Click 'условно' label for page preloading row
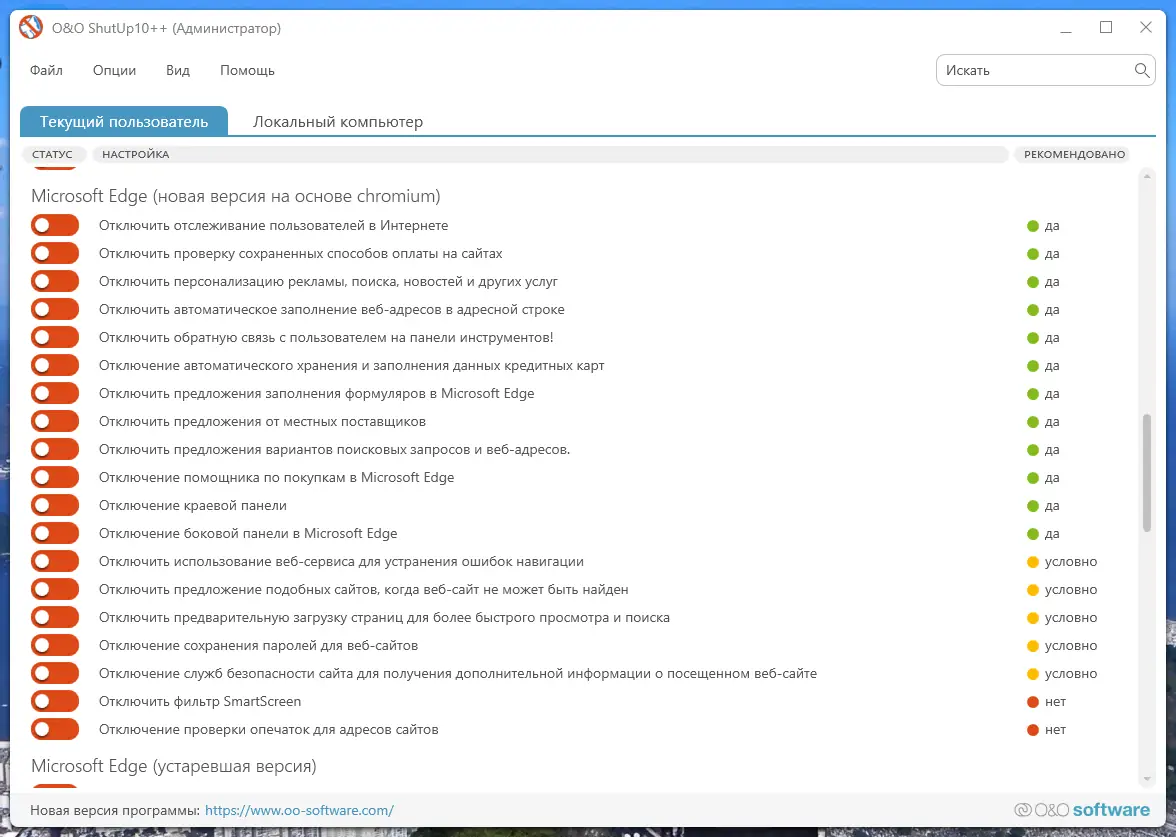The height and width of the screenshot is (837, 1176). (1071, 618)
